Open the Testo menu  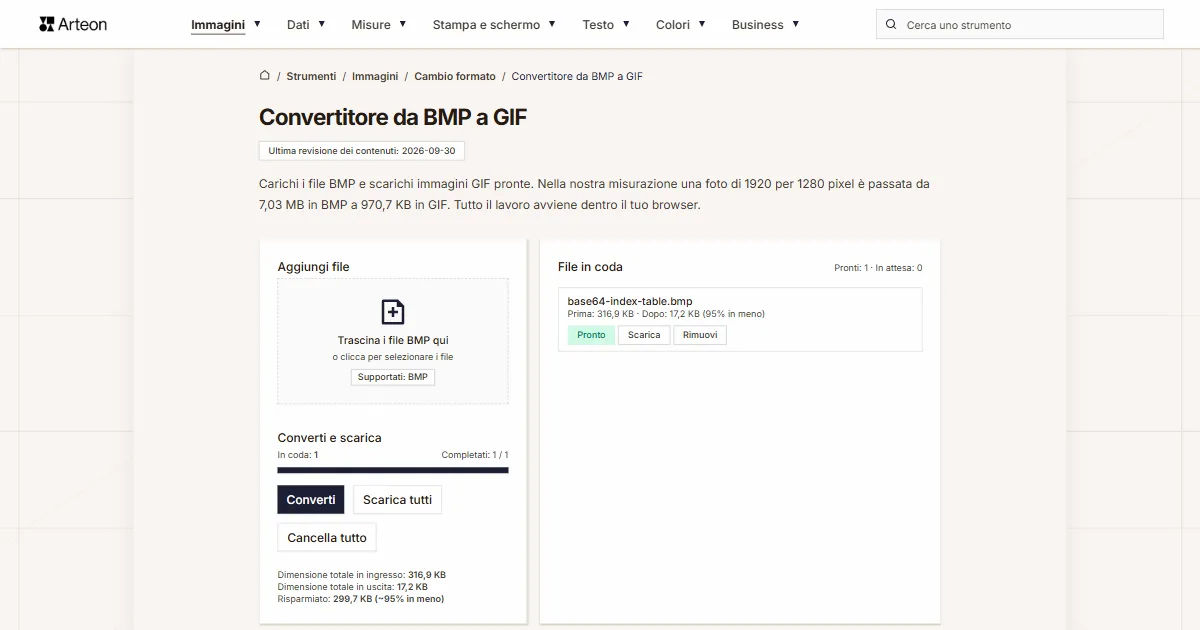(x=598, y=24)
